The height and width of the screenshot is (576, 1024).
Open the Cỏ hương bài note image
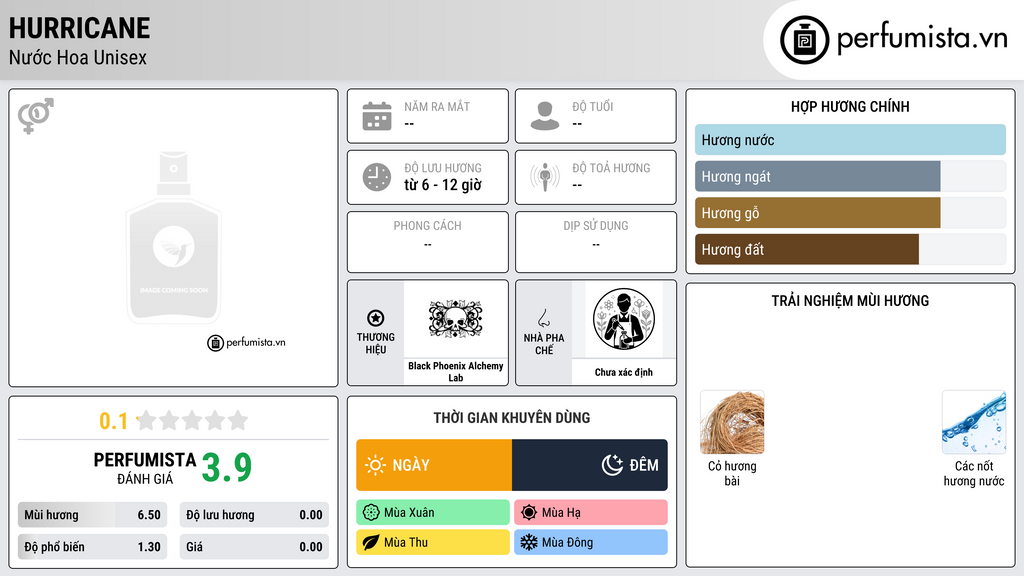(x=732, y=423)
